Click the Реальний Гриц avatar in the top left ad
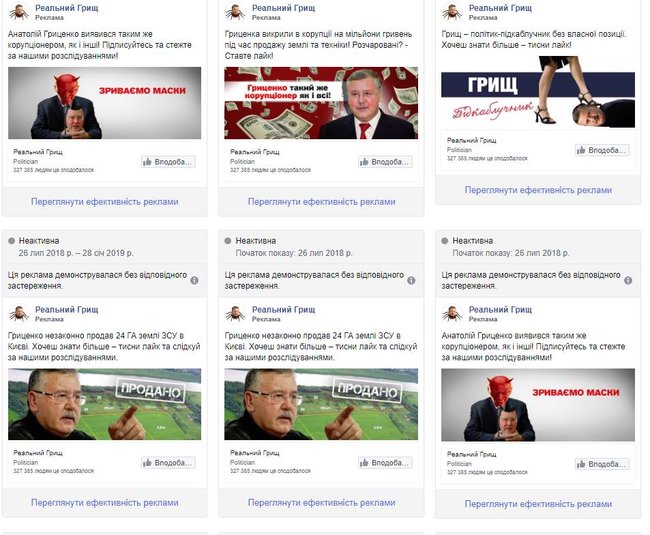This screenshot has width=650, height=535. coord(19,12)
